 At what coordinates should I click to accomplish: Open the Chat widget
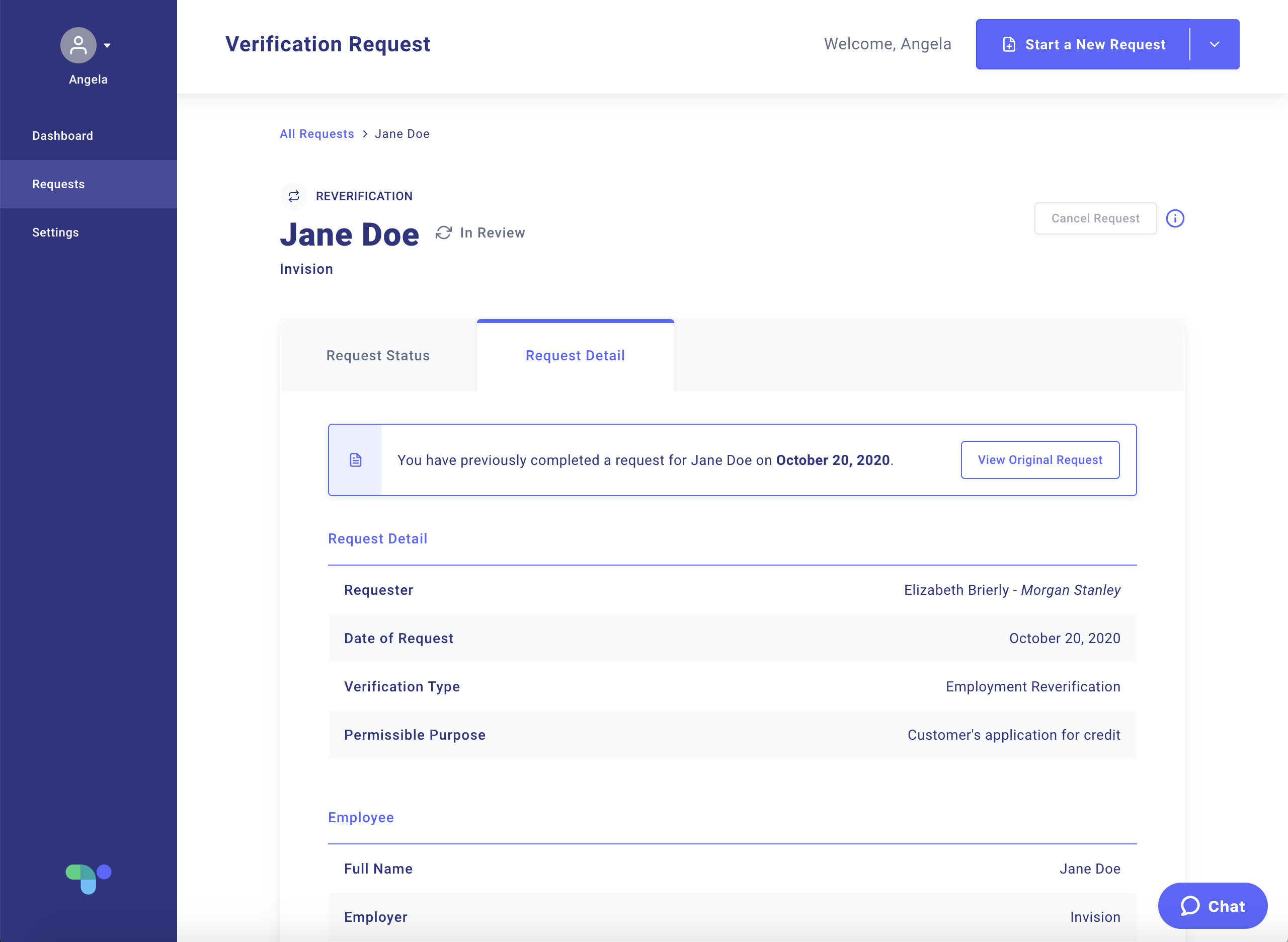tap(1212, 905)
